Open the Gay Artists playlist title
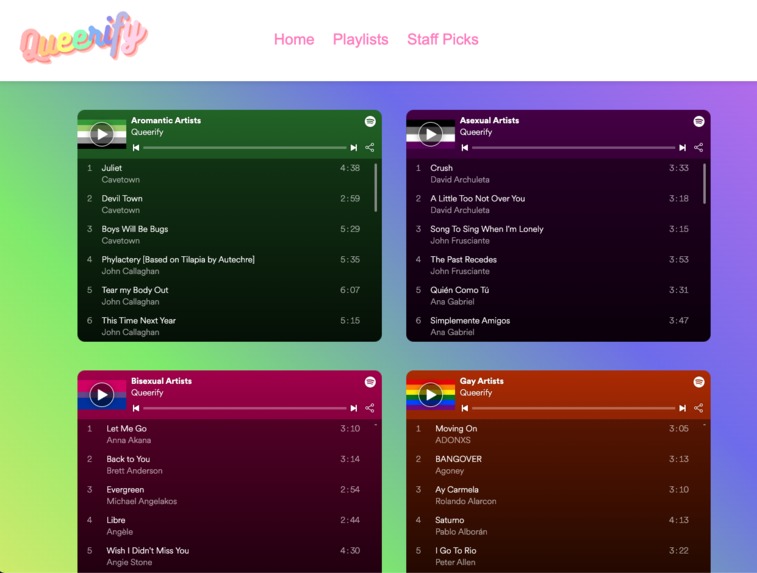 point(481,381)
